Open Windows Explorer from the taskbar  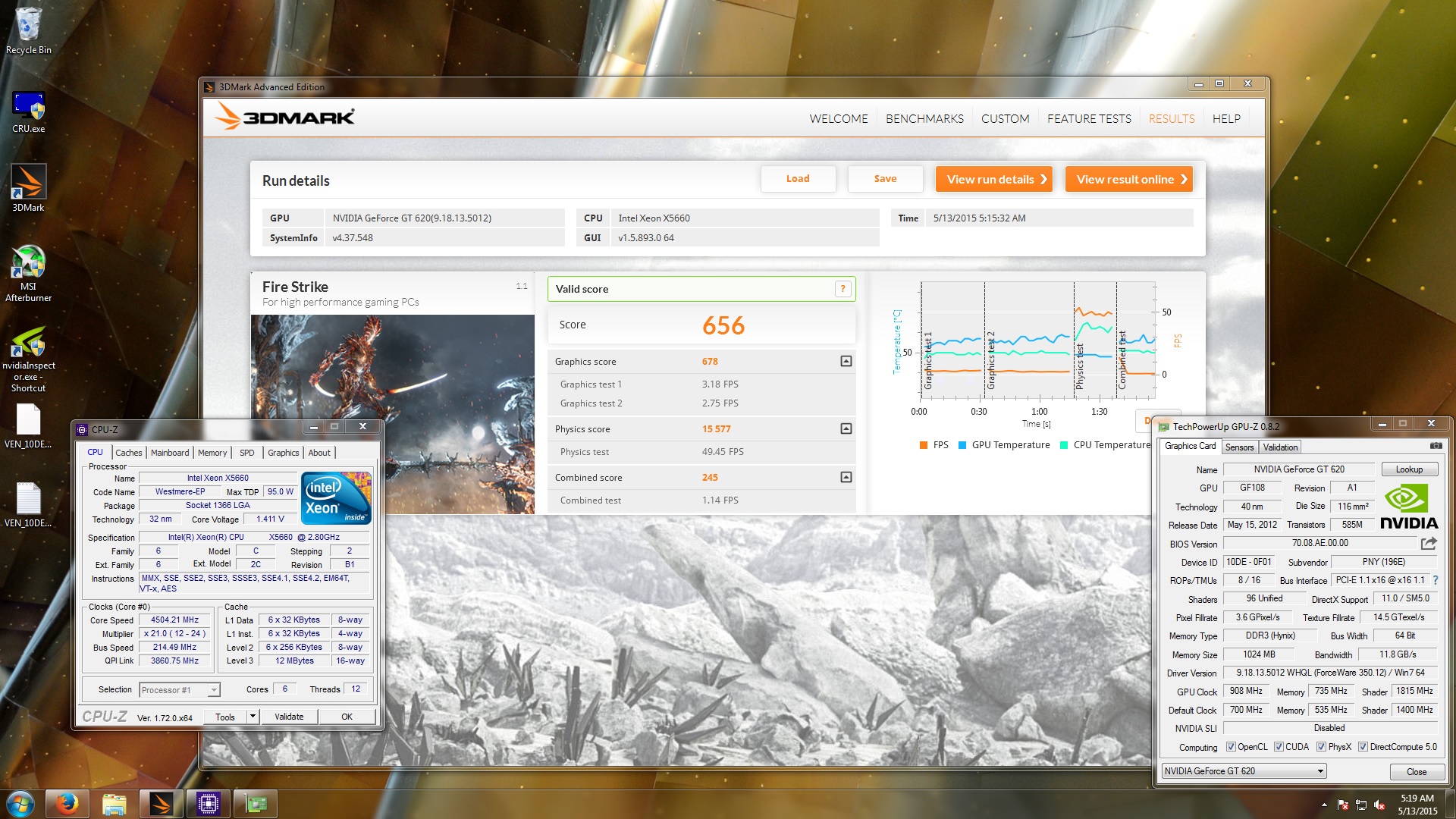tap(114, 804)
